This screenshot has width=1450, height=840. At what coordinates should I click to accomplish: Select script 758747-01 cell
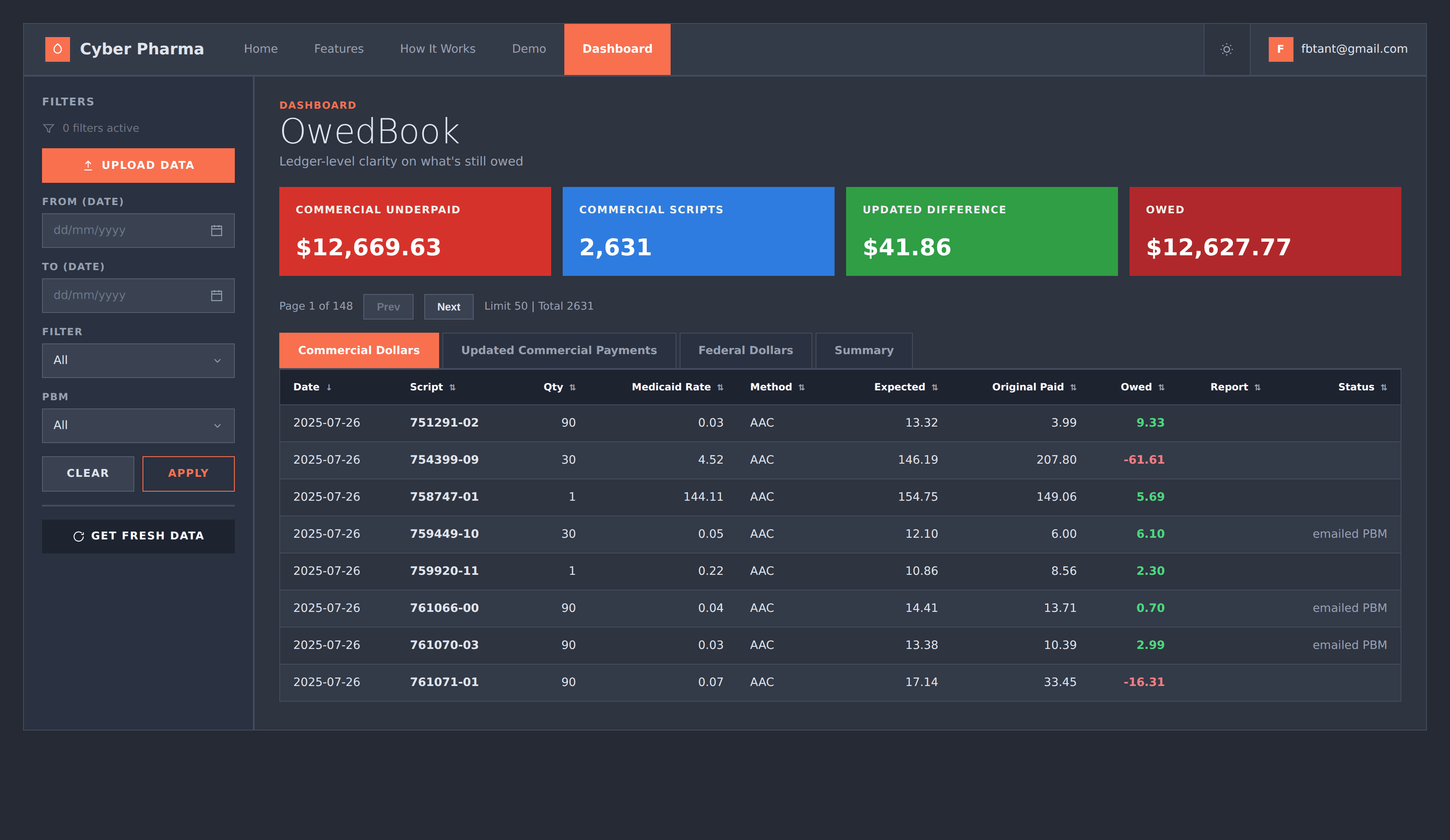click(x=444, y=497)
